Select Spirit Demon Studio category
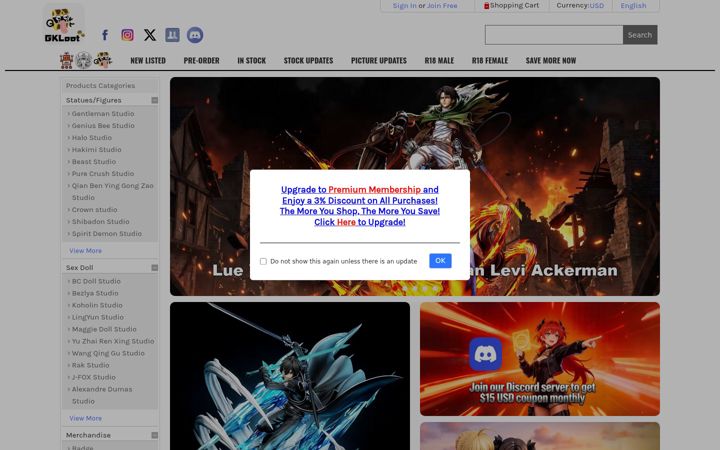 coord(107,233)
